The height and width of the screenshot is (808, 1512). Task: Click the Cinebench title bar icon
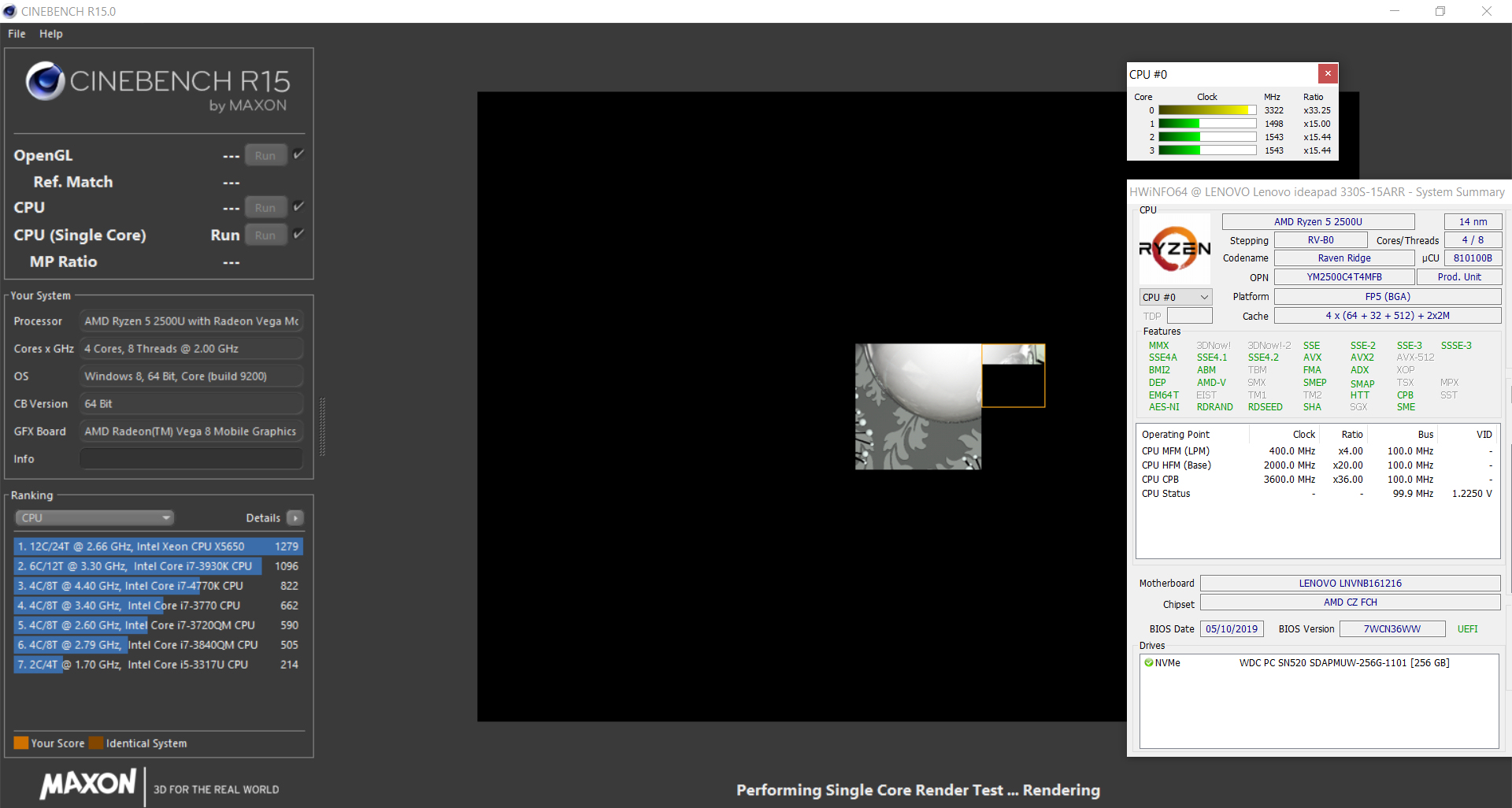tap(9, 11)
